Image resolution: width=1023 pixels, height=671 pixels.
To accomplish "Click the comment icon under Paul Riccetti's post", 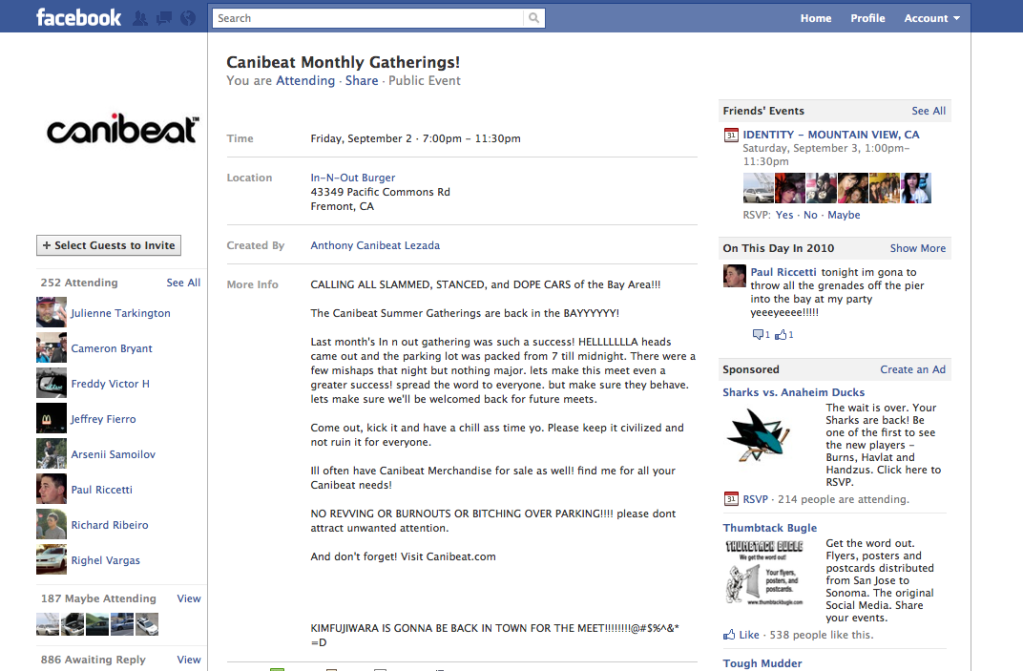I will [757, 334].
